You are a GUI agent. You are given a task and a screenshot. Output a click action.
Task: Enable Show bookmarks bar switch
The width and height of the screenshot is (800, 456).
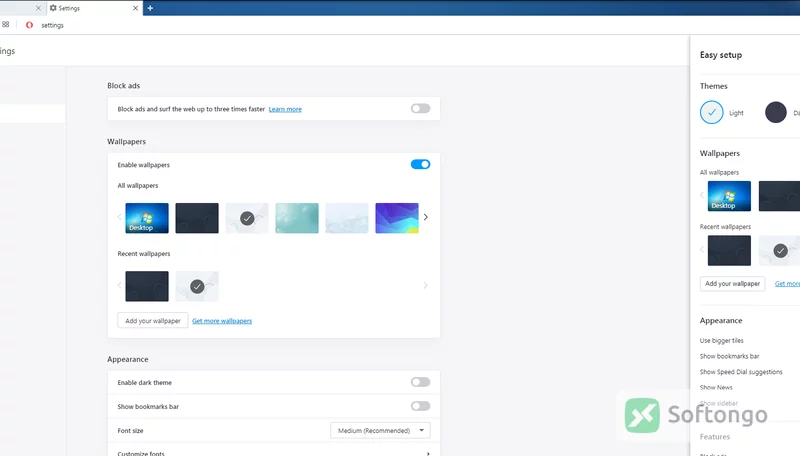[x=420, y=406]
